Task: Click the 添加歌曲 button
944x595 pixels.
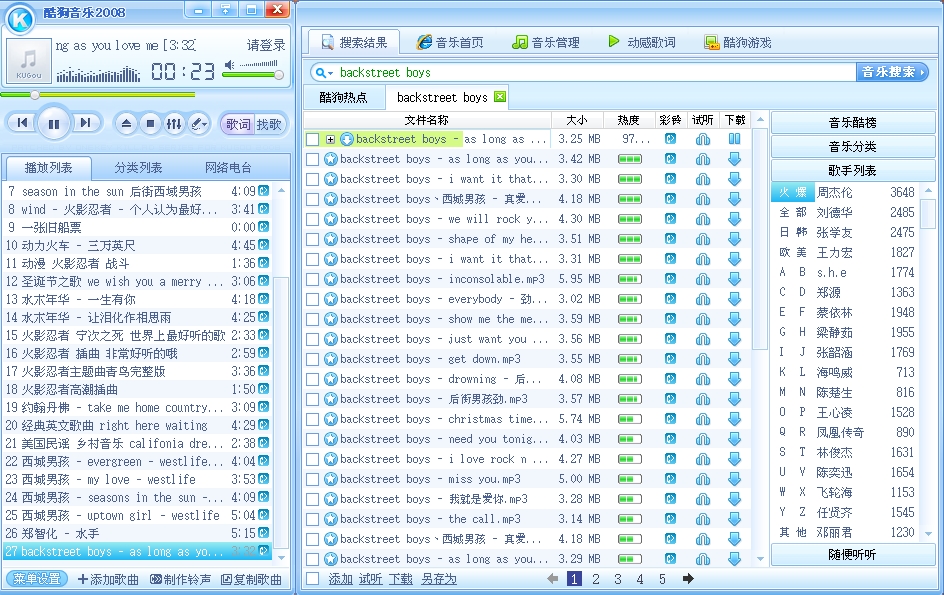Action: pyautogui.click(x=108, y=579)
